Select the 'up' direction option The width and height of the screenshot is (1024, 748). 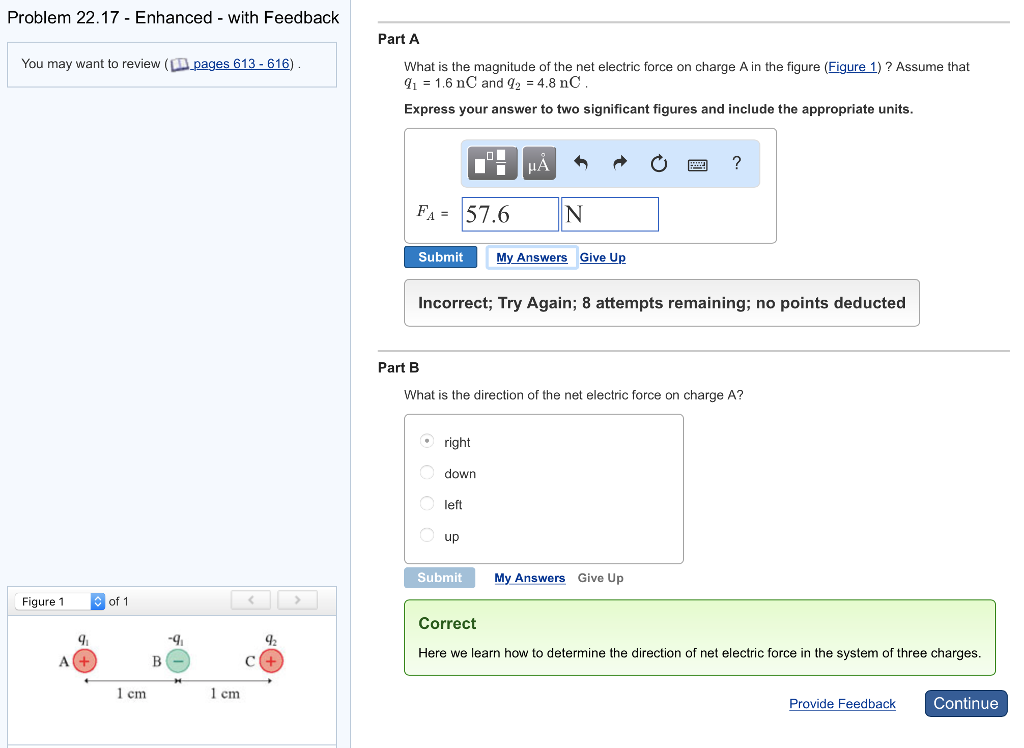coord(427,536)
